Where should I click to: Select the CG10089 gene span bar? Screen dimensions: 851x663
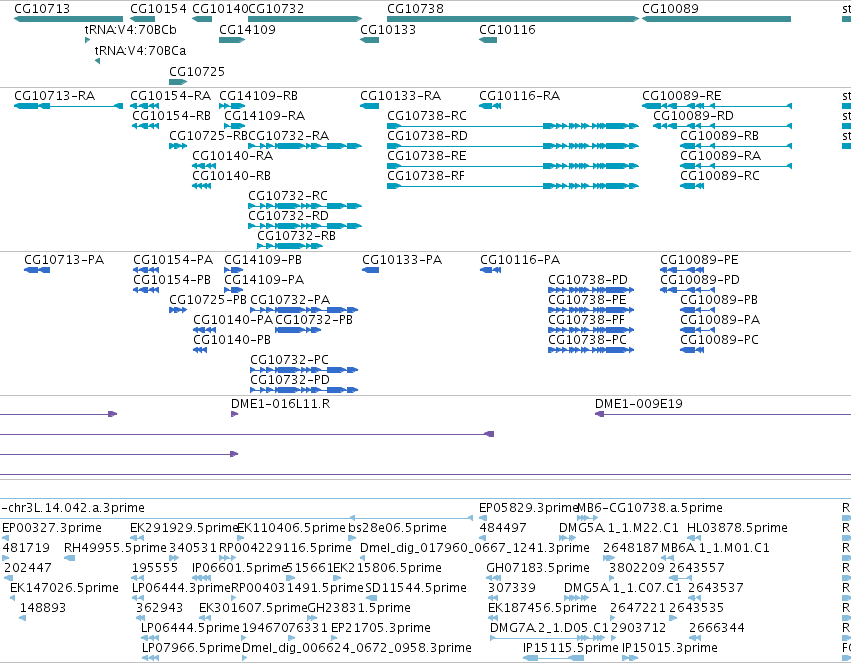click(x=716, y=19)
